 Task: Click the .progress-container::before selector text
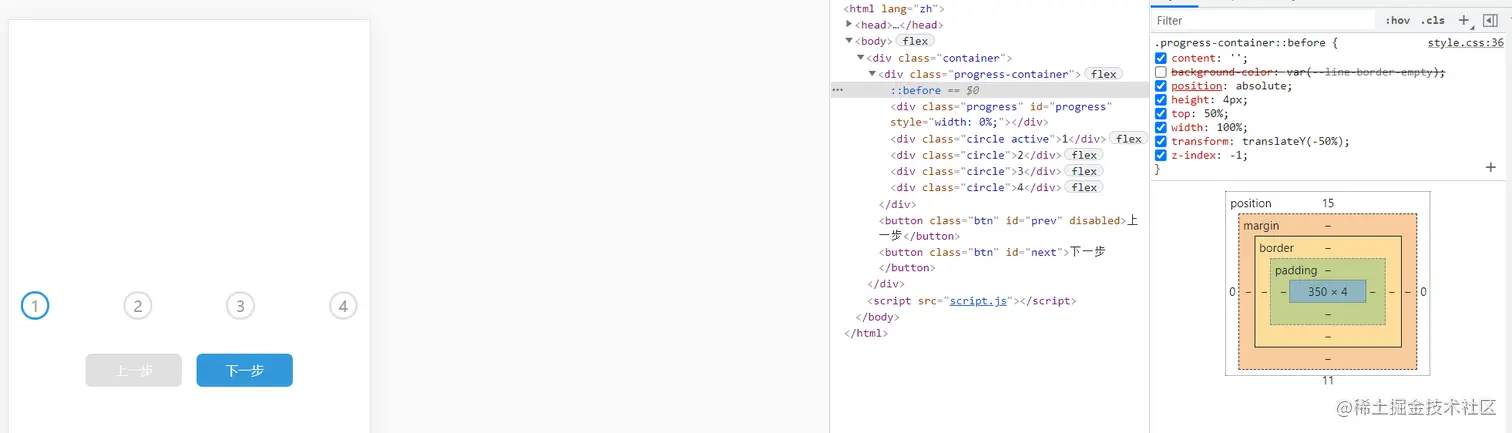point(1240,43)
